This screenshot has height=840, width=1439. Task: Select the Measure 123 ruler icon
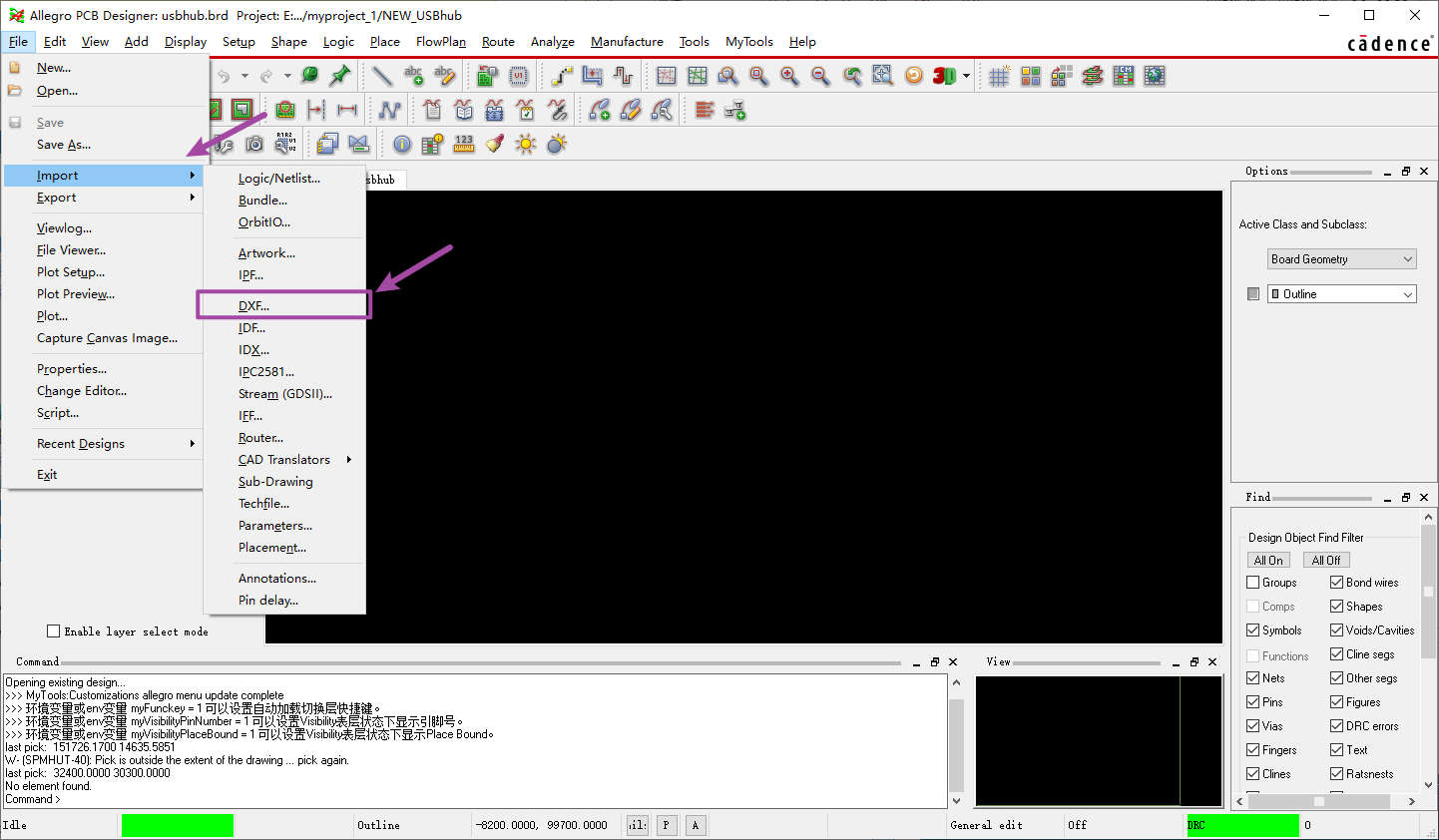[463, 145]
